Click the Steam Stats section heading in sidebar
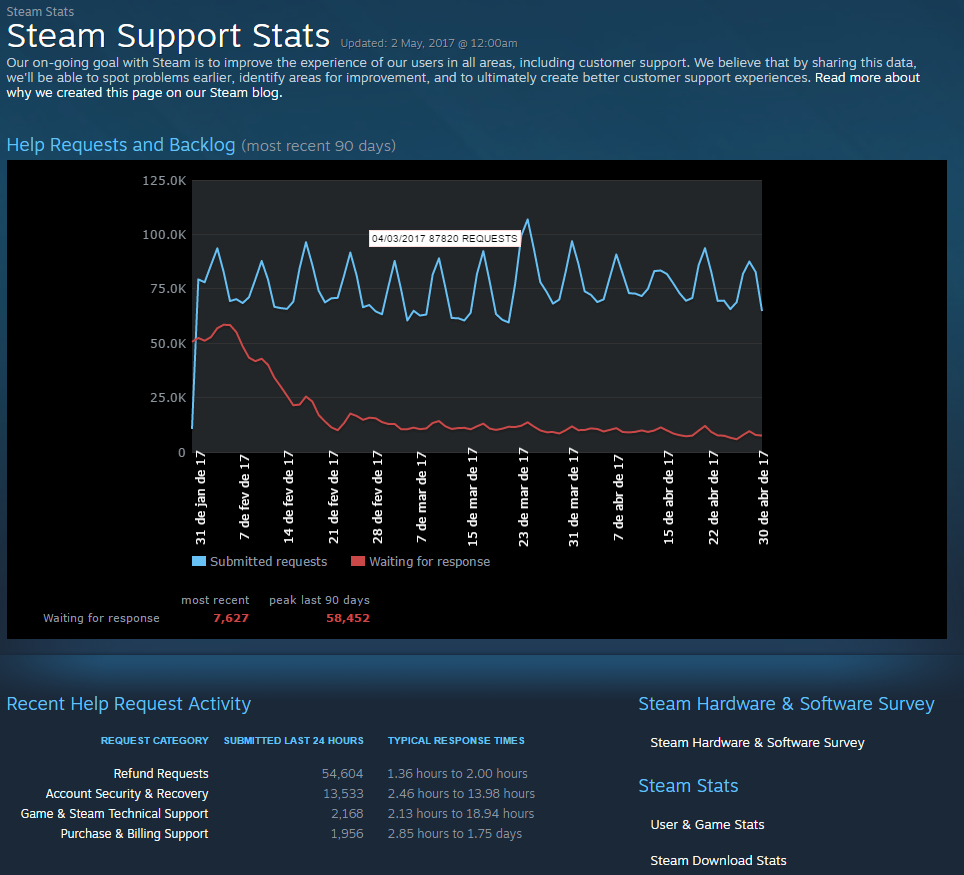 [x=688, y=786]
